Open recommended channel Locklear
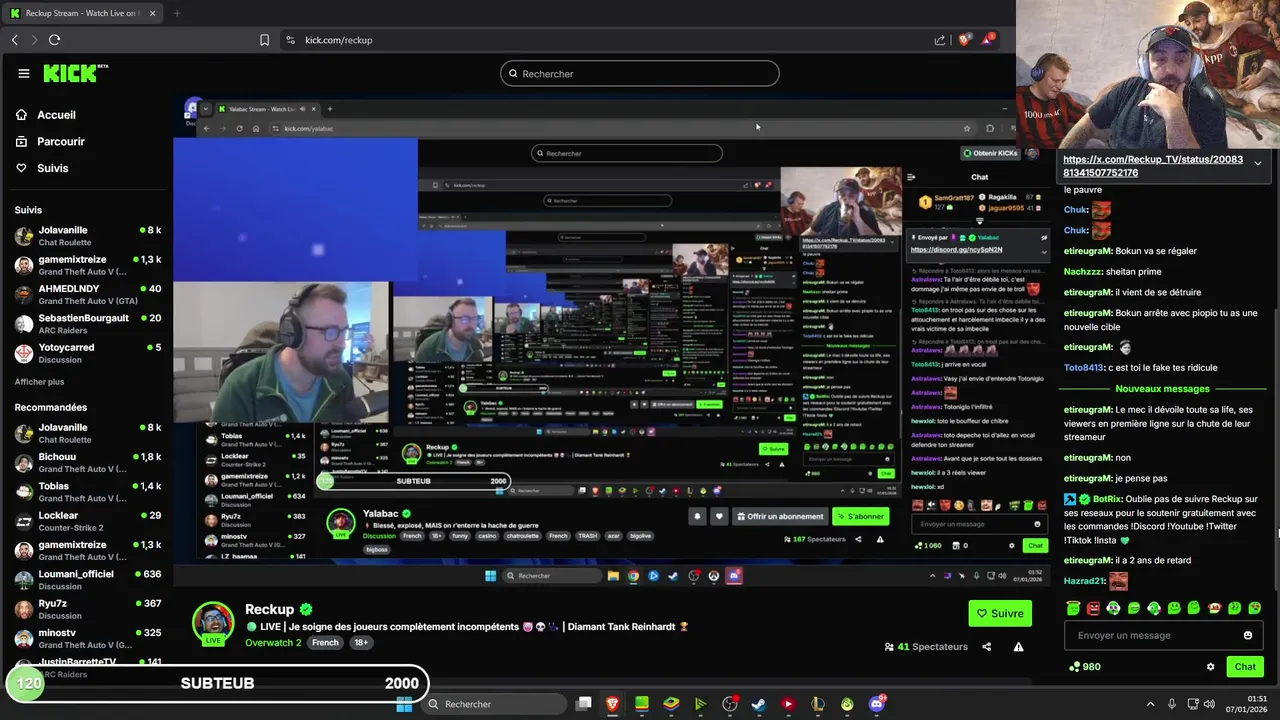This screenshot has width=1280, height=720. click(x=88, y=521)
